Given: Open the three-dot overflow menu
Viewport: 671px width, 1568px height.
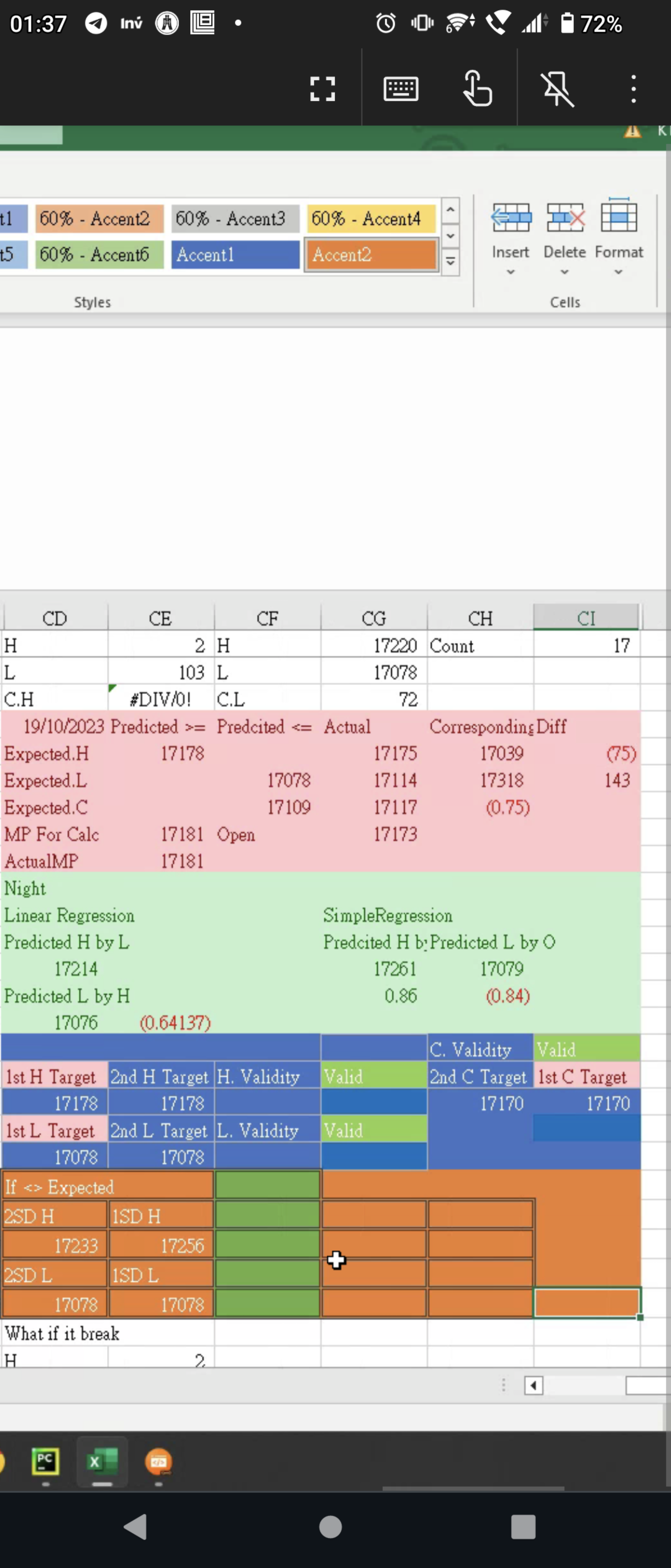Looking at the screenshot, I should (633, 89).
